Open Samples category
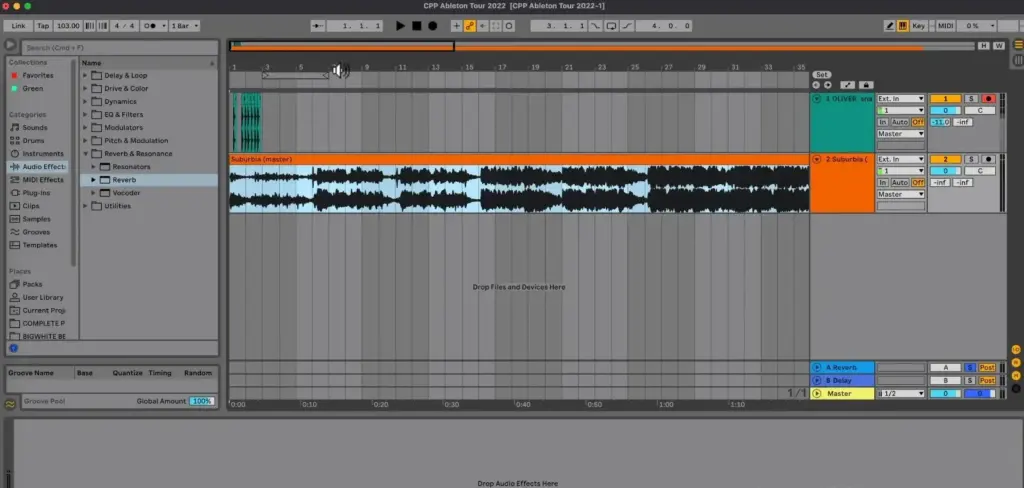 tap(37, 219)
